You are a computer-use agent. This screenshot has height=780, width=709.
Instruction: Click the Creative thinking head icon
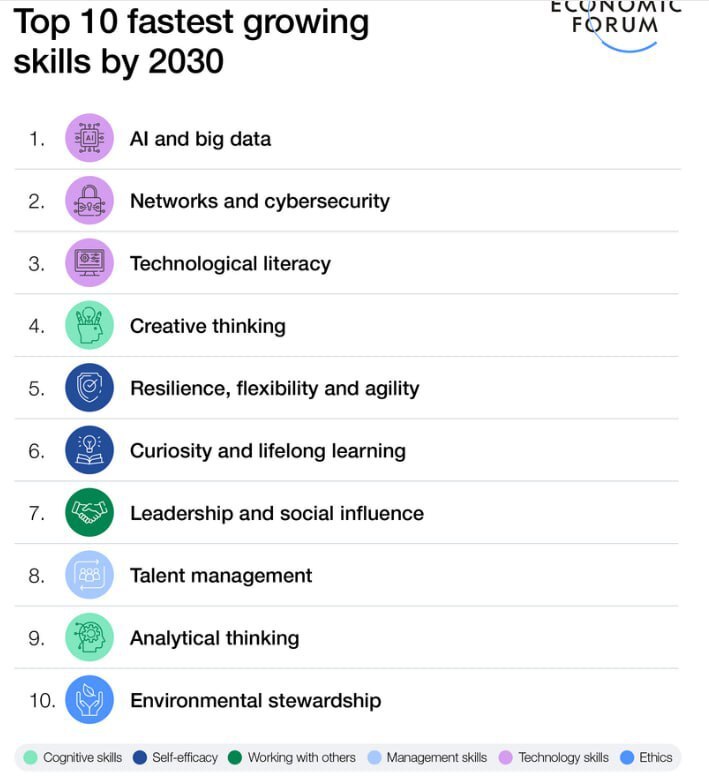tap(90, 326)
